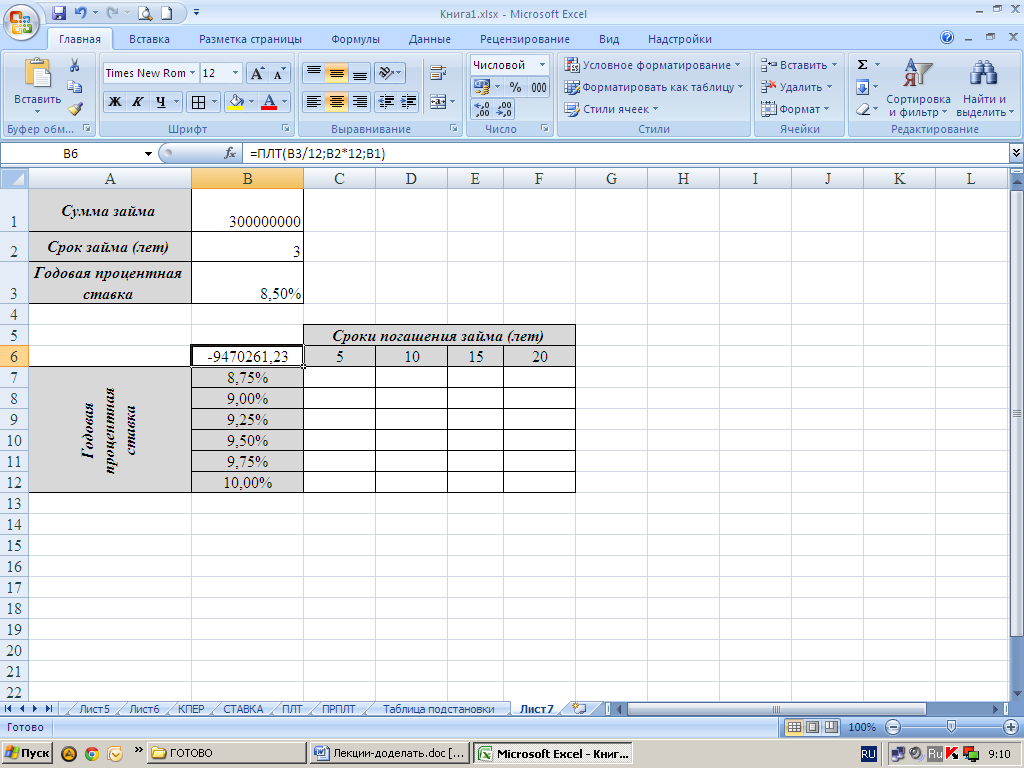The image size is (1024, 768).
Task: Click the insert function fx button
Action: [230, 153]
